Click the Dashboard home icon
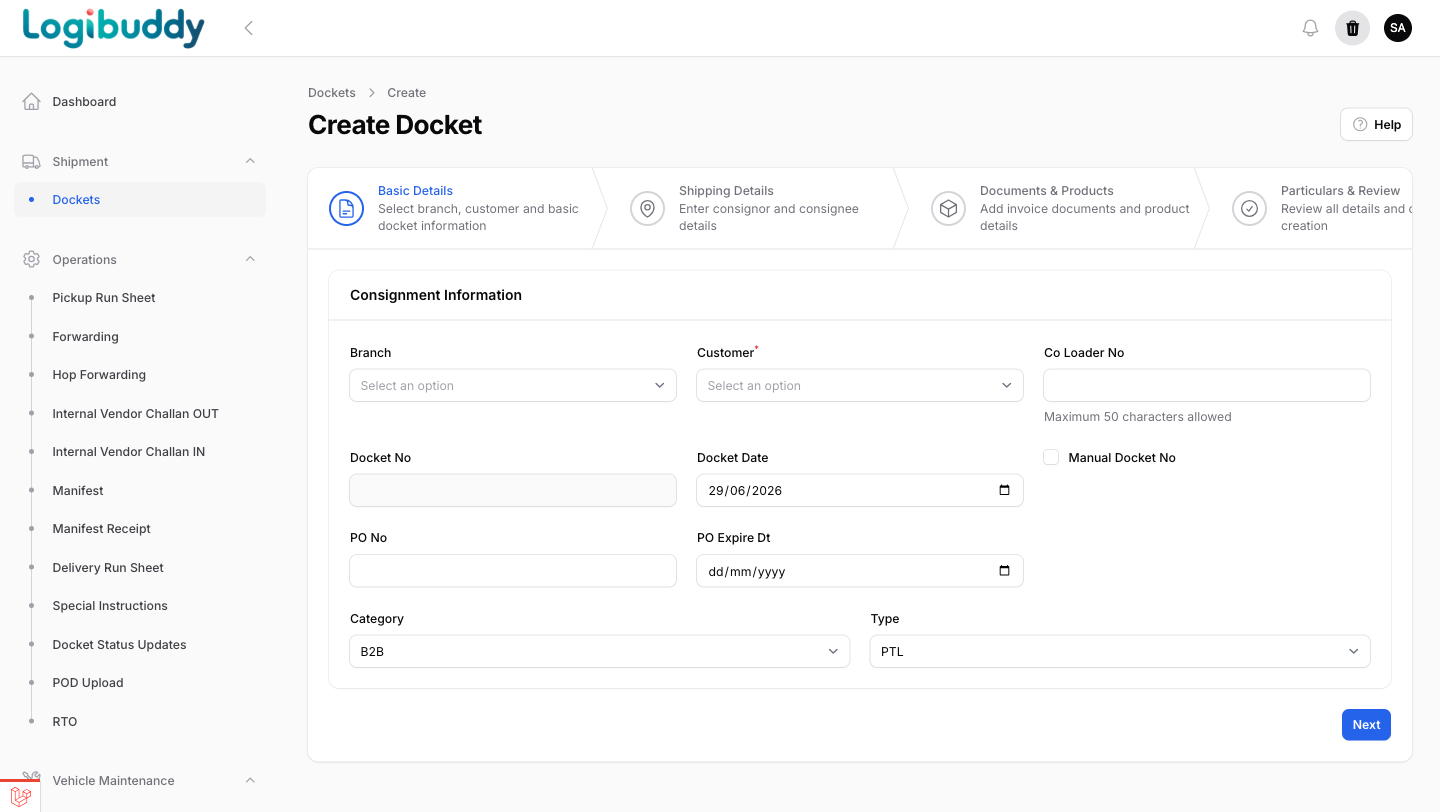The image size is (1440, 812). point(31,102)
